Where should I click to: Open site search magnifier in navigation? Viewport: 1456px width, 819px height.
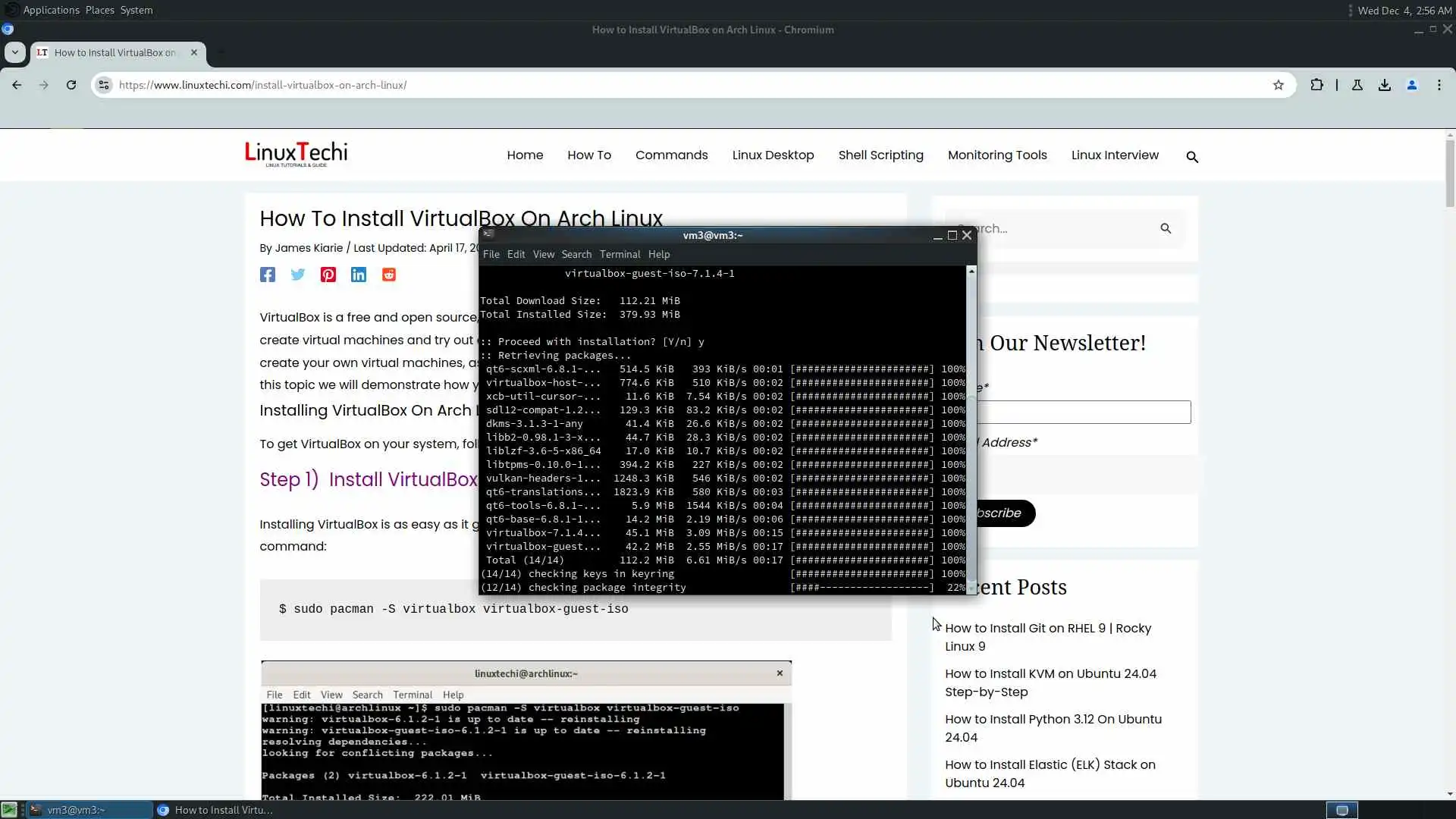(1192, 157)
